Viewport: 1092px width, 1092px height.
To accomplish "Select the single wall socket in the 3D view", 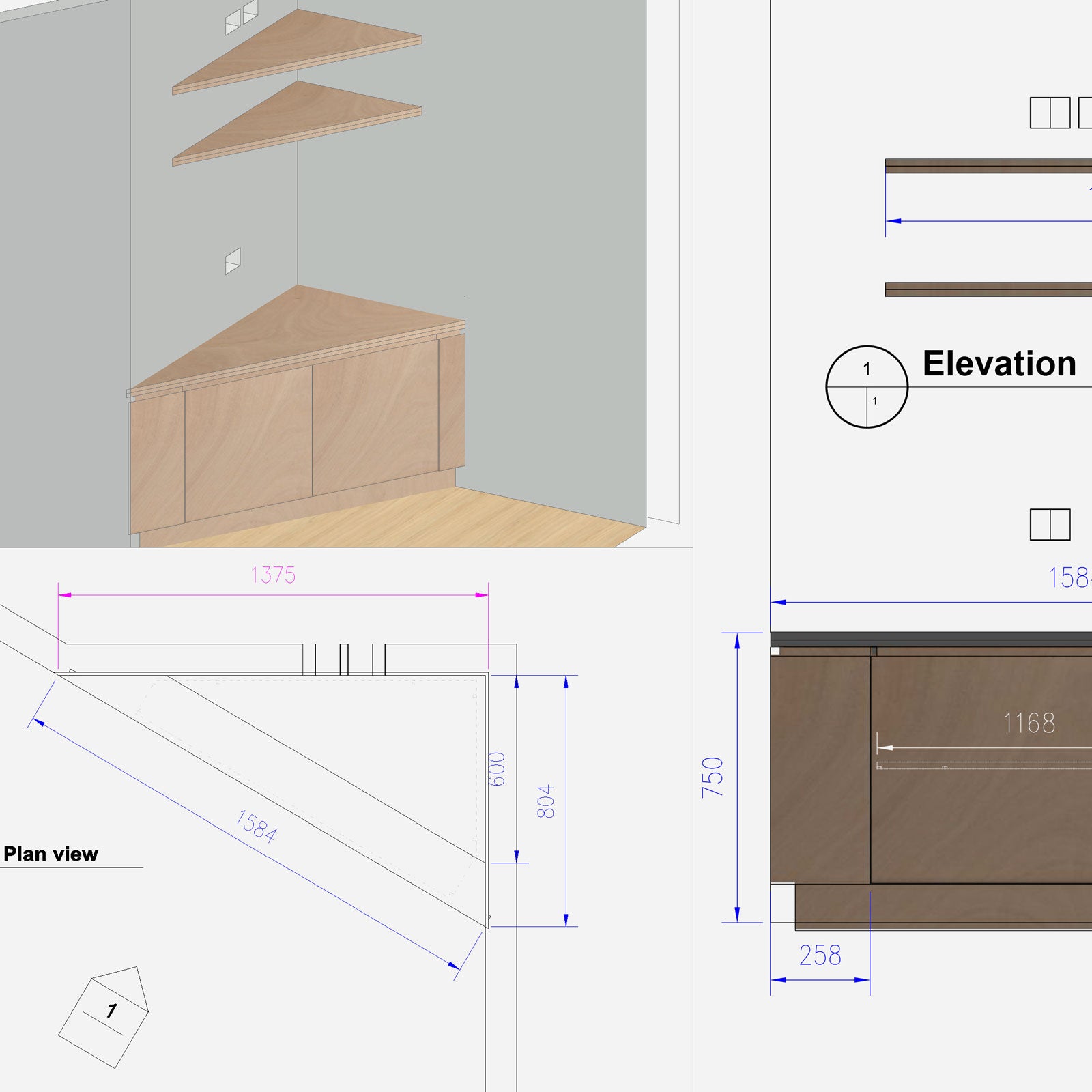I will pyautogui.click(x=233, y=261).
